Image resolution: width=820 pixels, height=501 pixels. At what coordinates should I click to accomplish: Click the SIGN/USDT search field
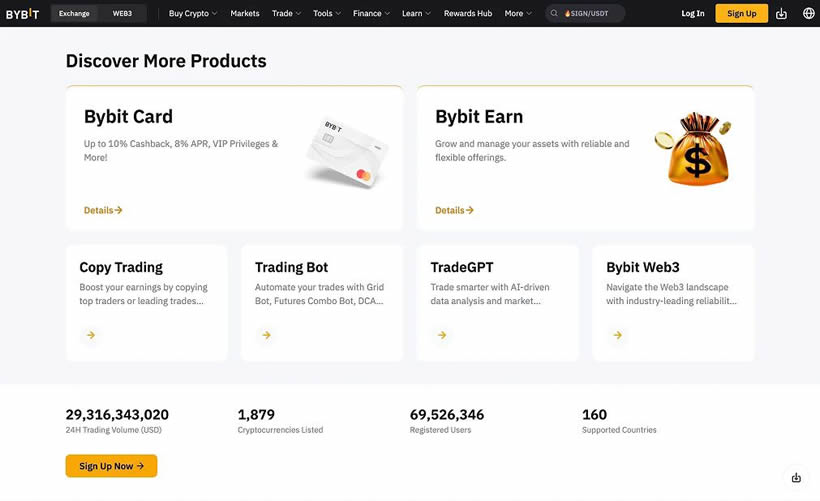[x=585, y=14]
